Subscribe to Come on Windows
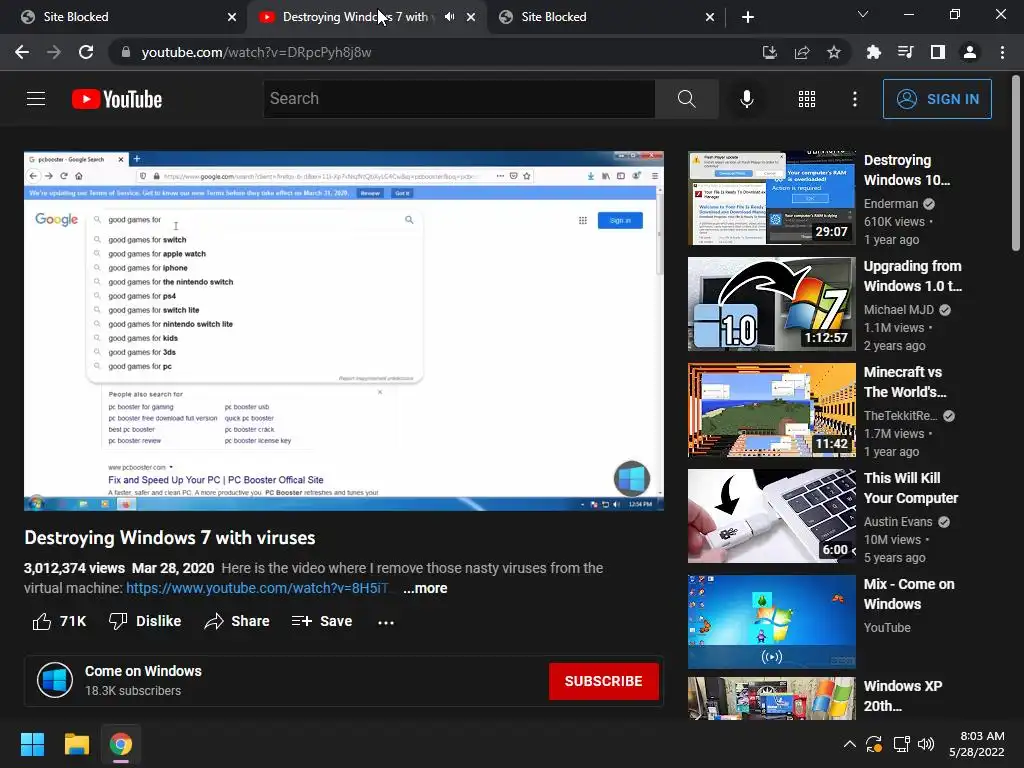The width and height of the screenshot is (1024, 768). tap(603, 681)
